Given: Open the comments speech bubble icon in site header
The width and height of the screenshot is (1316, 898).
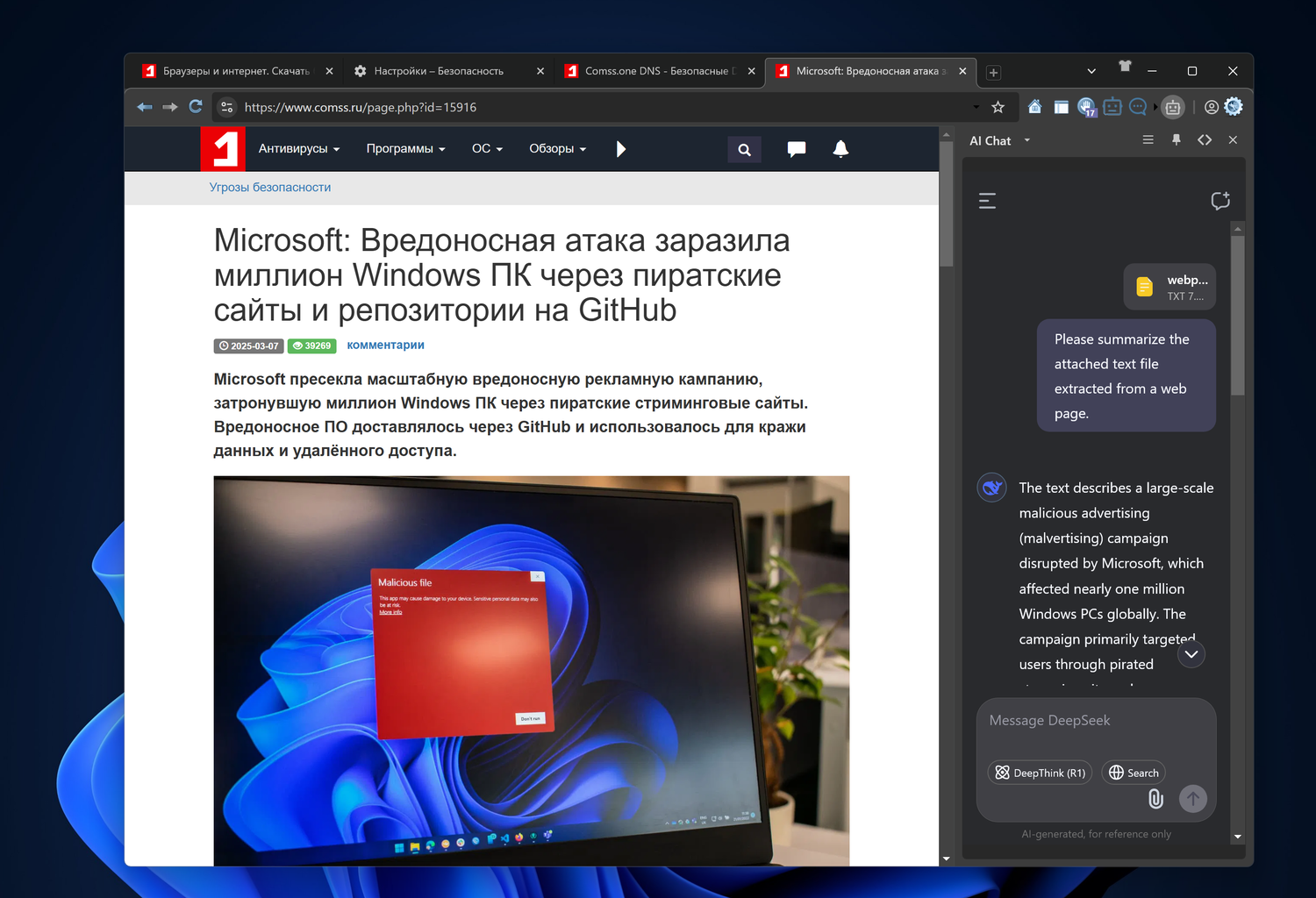Looking at the screenshot, I should click(797, 149).
